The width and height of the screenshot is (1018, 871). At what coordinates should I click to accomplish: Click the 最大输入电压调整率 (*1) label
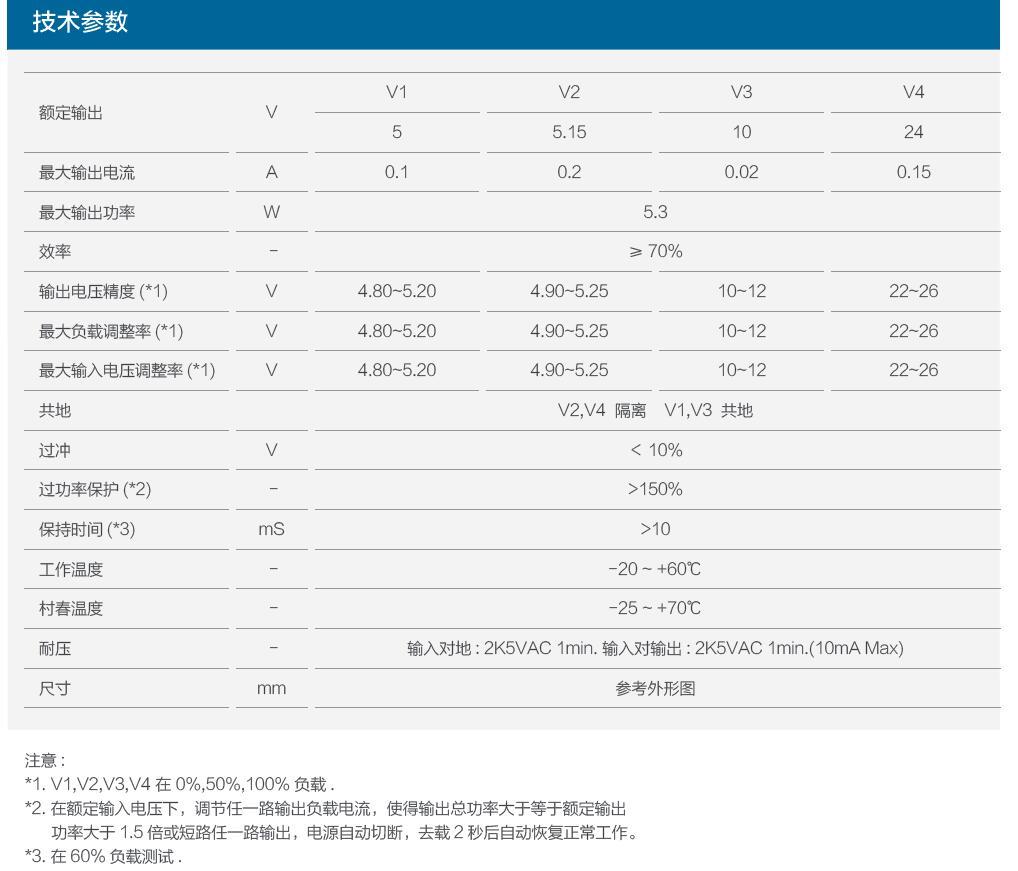[127, 371]
